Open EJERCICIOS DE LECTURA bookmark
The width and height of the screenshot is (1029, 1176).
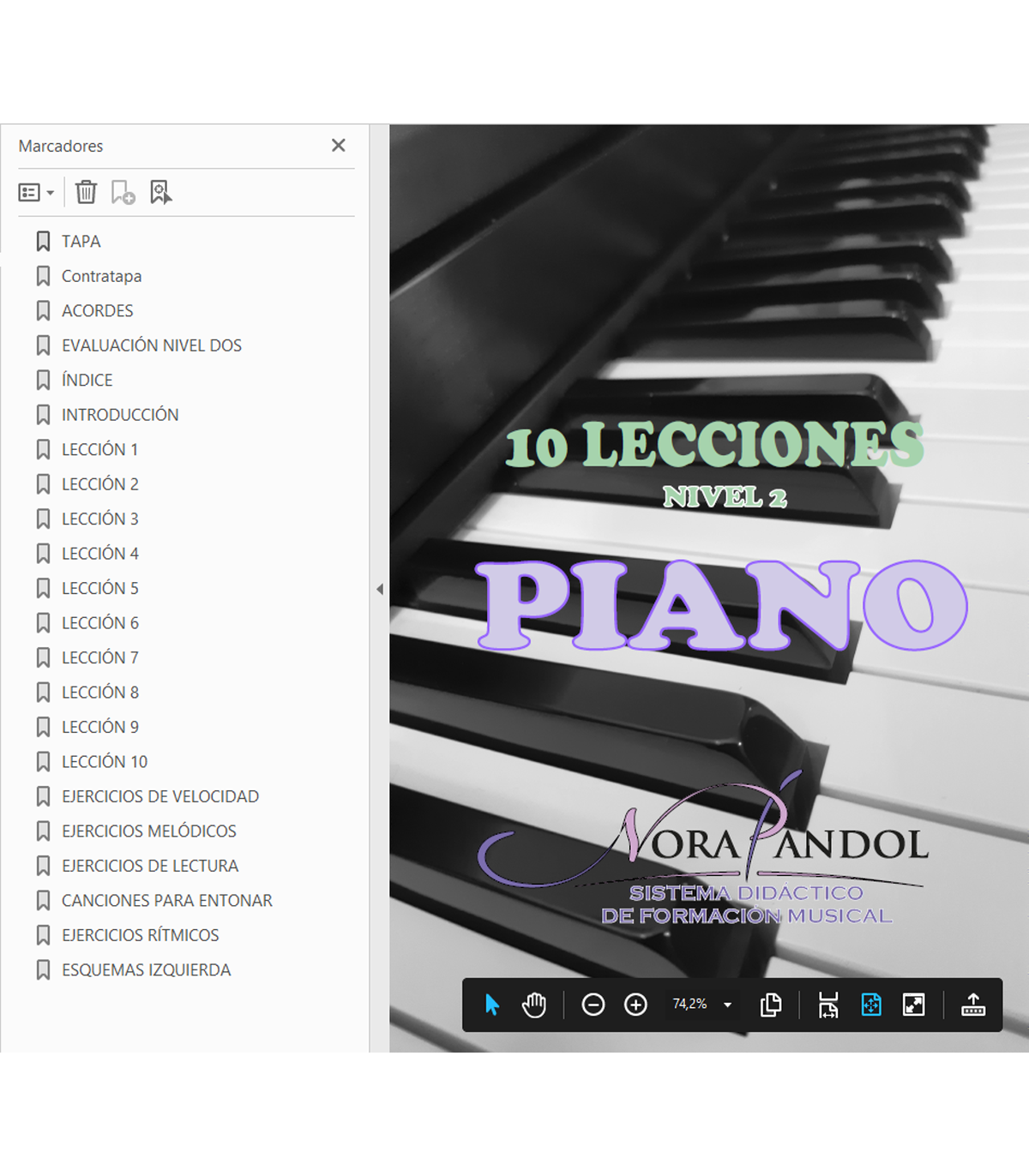click(x=149, y=866)
